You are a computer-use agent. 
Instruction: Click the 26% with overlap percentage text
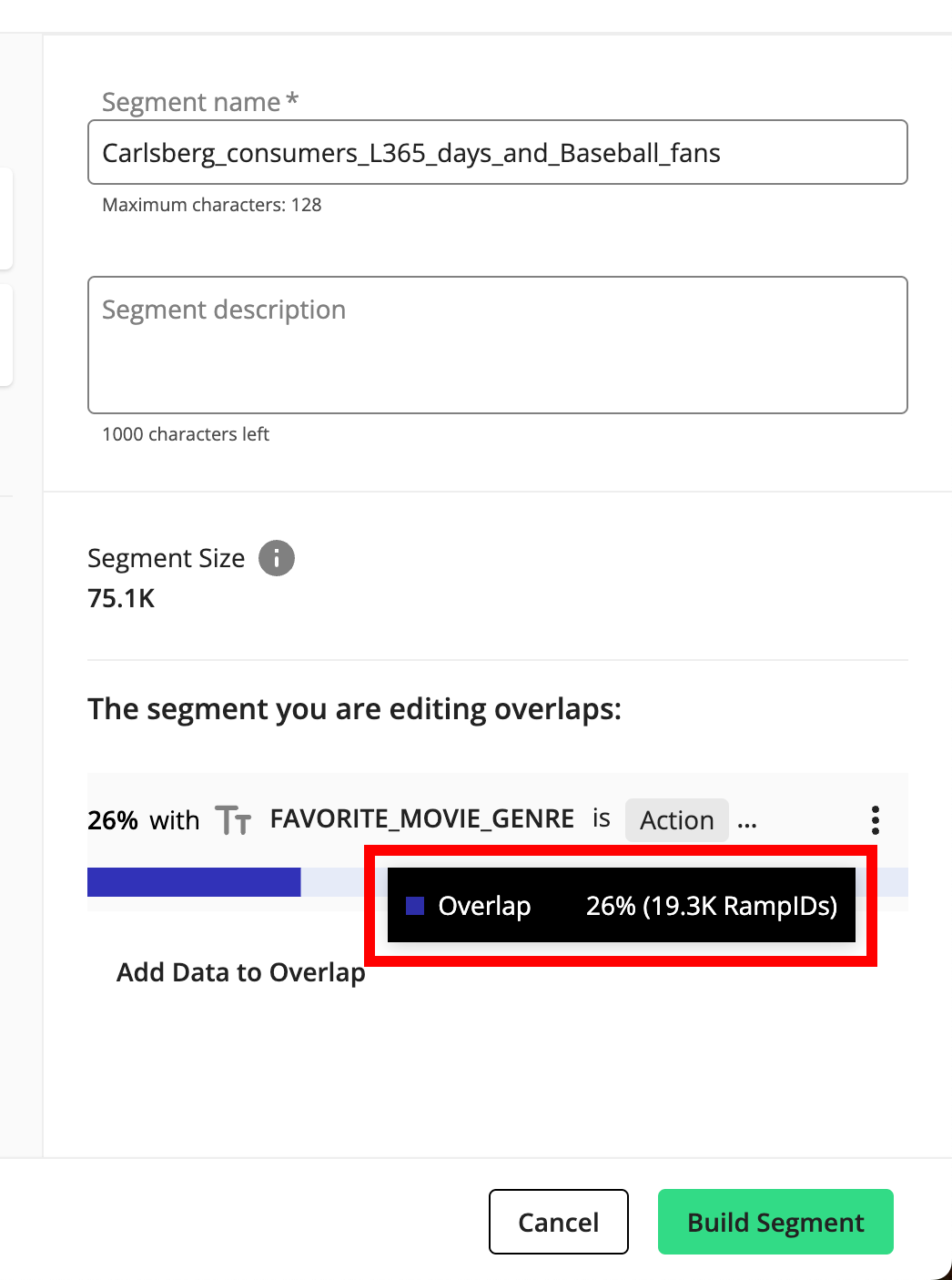click(144, 820)
